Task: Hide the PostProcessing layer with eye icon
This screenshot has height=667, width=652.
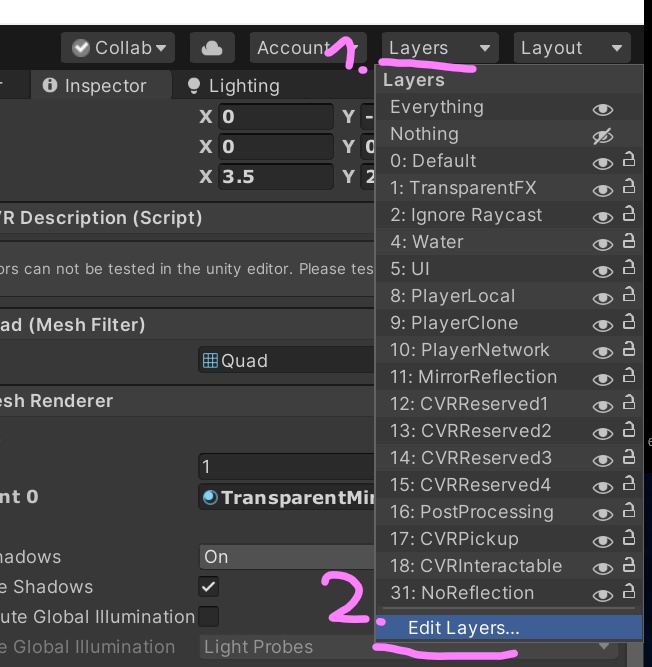Action: [602, 513]
